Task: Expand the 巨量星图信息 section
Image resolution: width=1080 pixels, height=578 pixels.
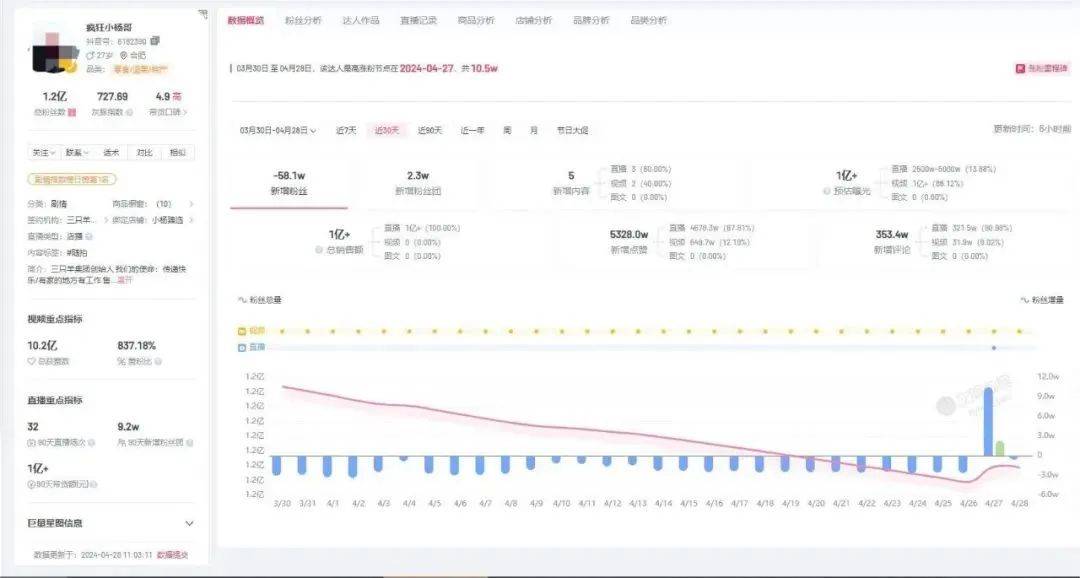Action: [190, 523]
